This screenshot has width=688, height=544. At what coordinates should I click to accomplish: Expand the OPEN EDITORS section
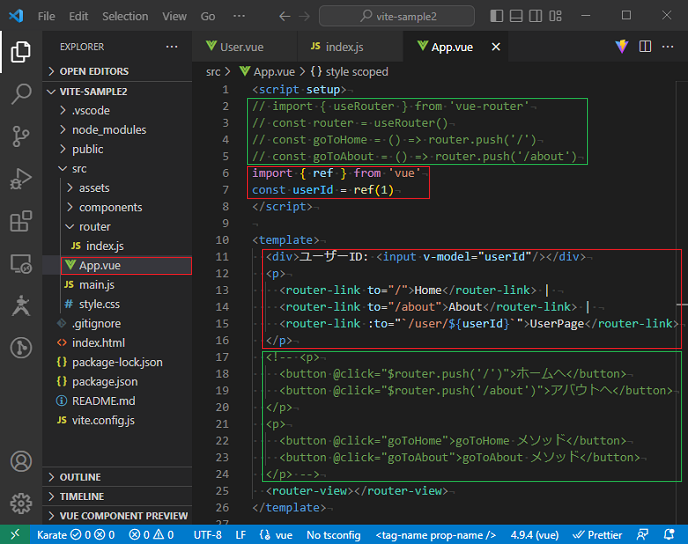117,72
